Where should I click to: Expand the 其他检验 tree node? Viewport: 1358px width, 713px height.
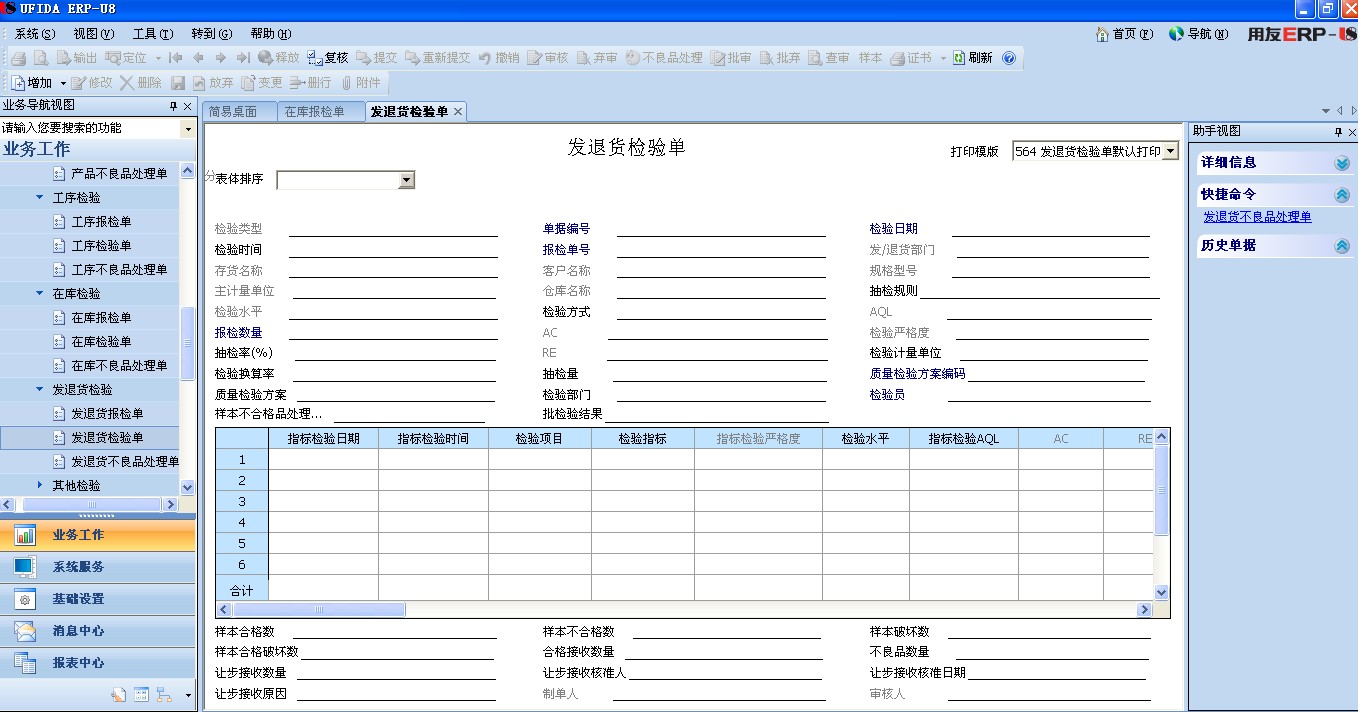40,486
